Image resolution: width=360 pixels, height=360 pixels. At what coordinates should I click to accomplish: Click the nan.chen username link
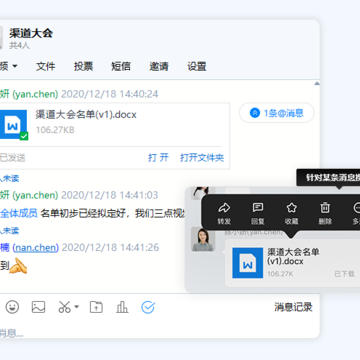(36, 248)
